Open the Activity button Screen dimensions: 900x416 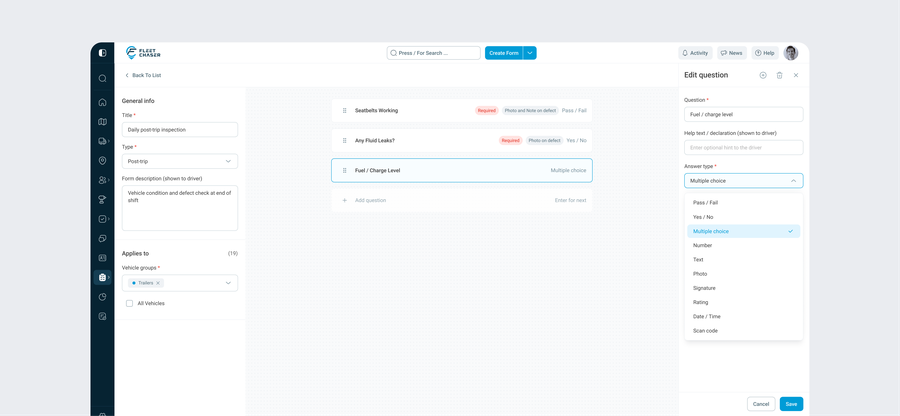(695, 53)
